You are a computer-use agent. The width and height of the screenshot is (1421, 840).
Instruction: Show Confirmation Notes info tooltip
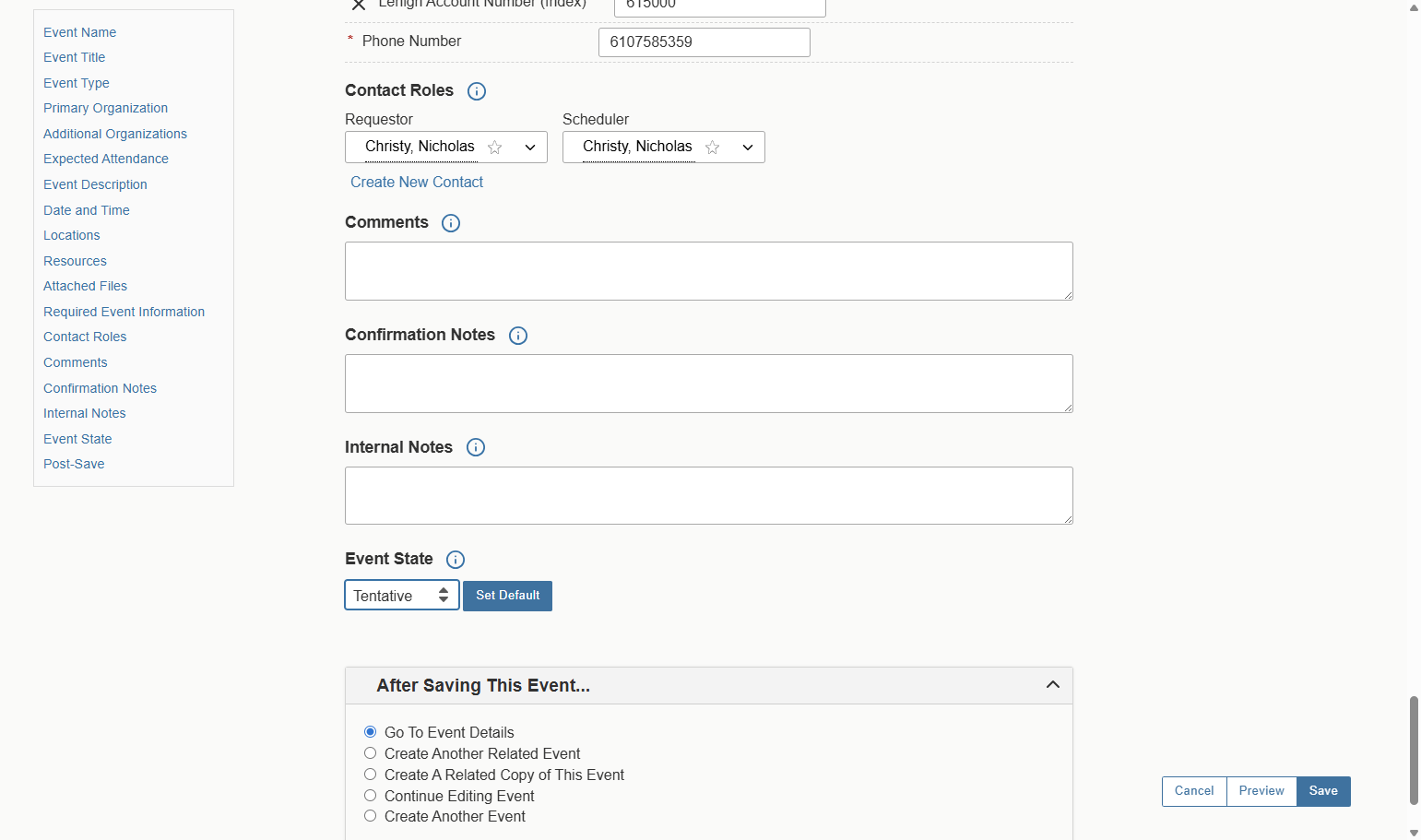pyautogui.click(x=518, y=336)
